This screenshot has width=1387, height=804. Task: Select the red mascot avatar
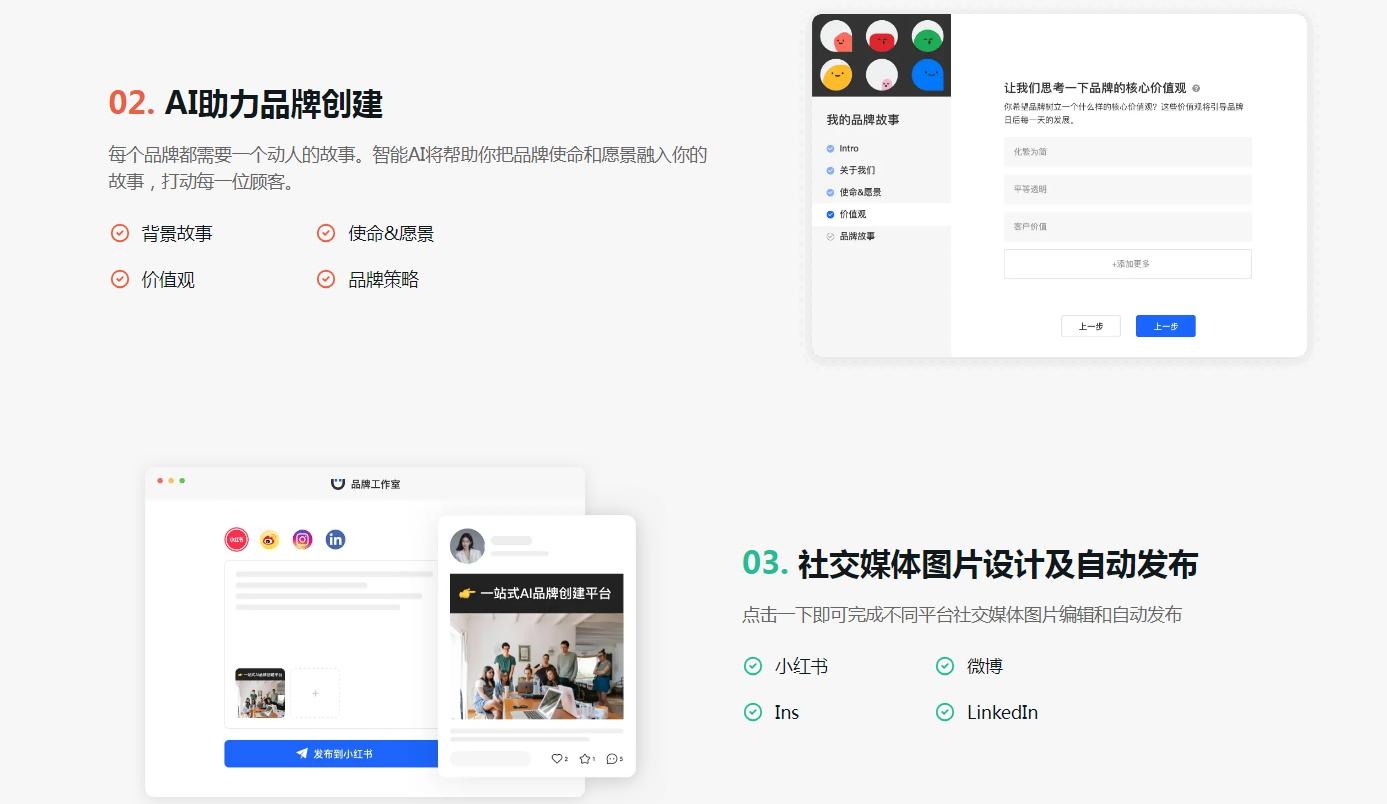(882, 37)
